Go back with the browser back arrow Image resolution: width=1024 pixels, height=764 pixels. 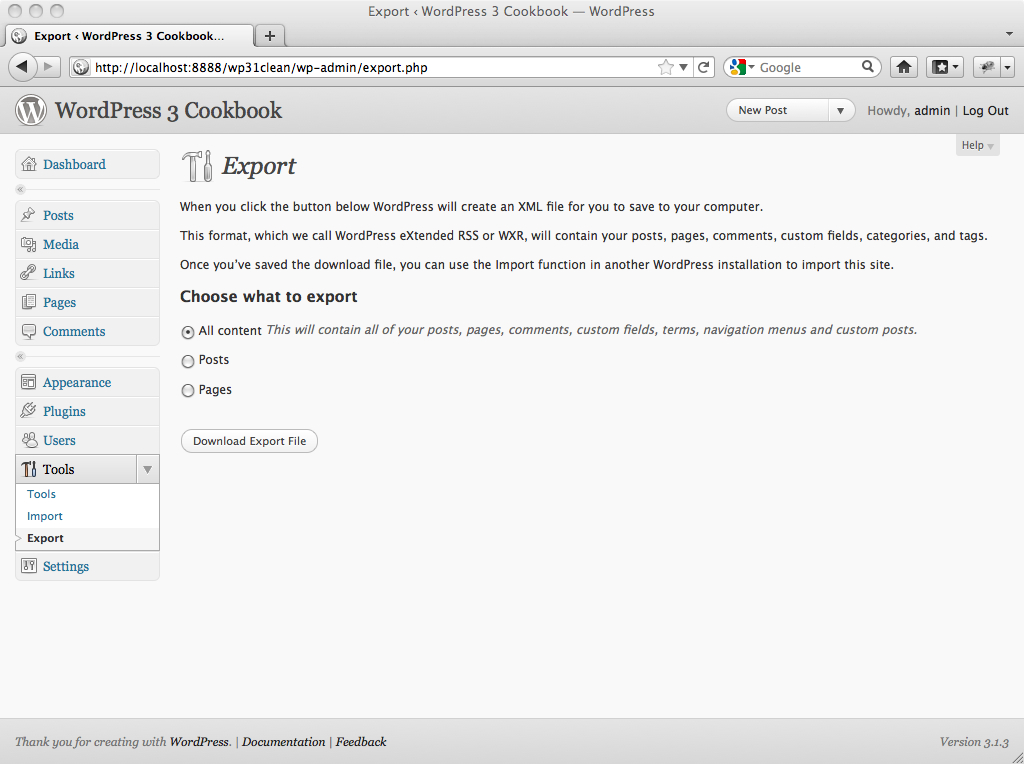click(x=22, y=67)
